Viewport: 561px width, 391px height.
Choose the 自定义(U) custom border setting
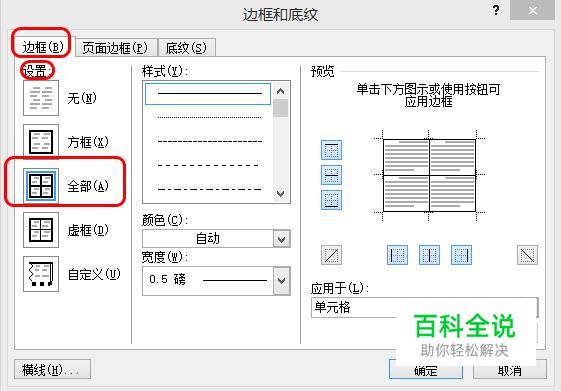tap(41, 274)
